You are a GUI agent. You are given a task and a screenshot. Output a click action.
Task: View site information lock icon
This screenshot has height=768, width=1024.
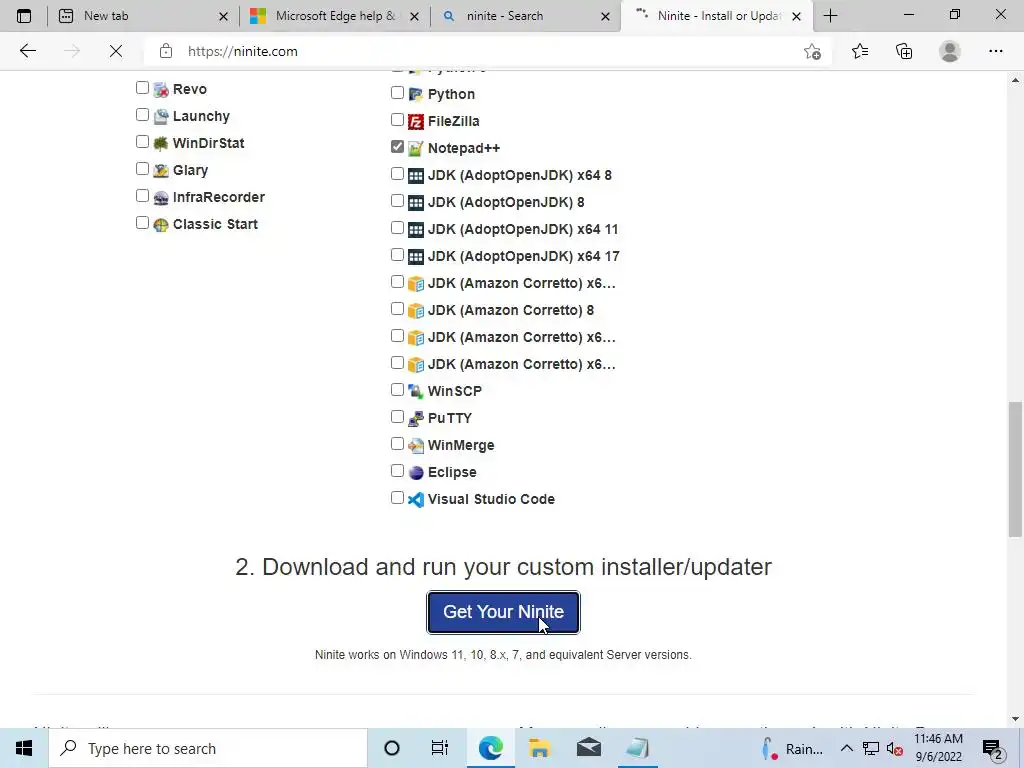click(x=166, y=51)
